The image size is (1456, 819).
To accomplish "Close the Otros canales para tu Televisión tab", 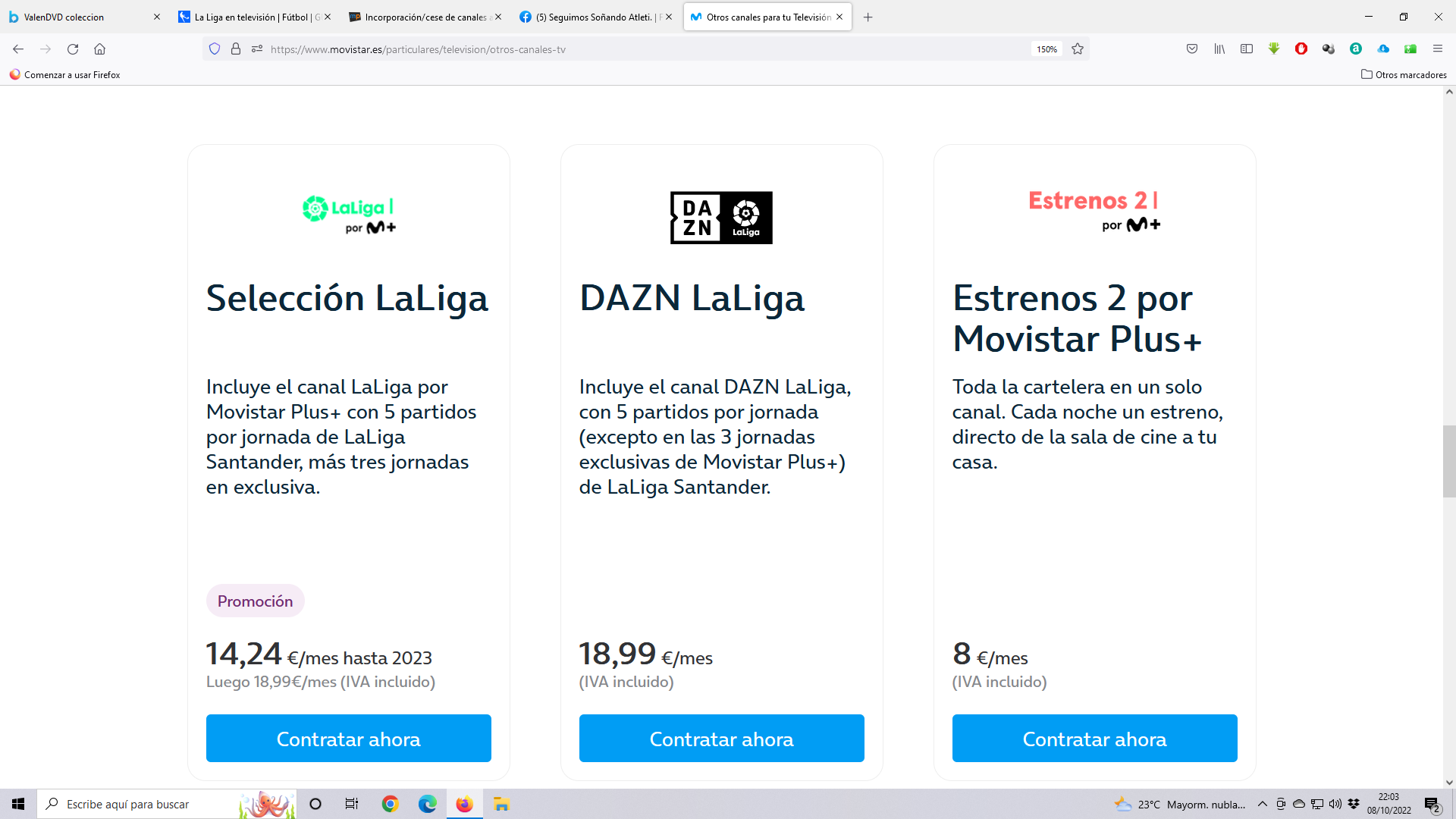I will [839, 17].
